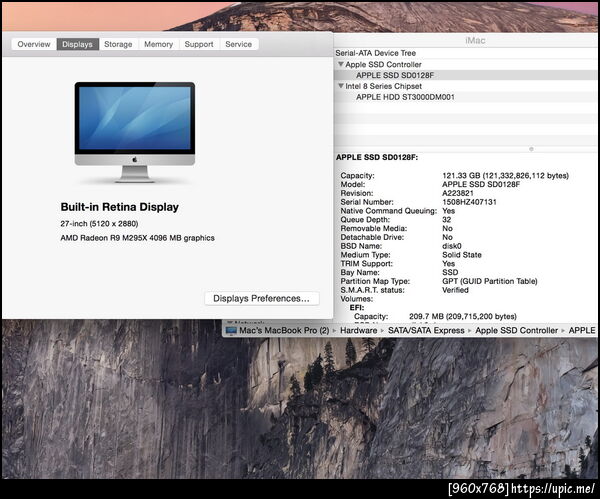This screenshot has width=600, height=499.
Task: Open the Service tab
Action: click(238, 44)
